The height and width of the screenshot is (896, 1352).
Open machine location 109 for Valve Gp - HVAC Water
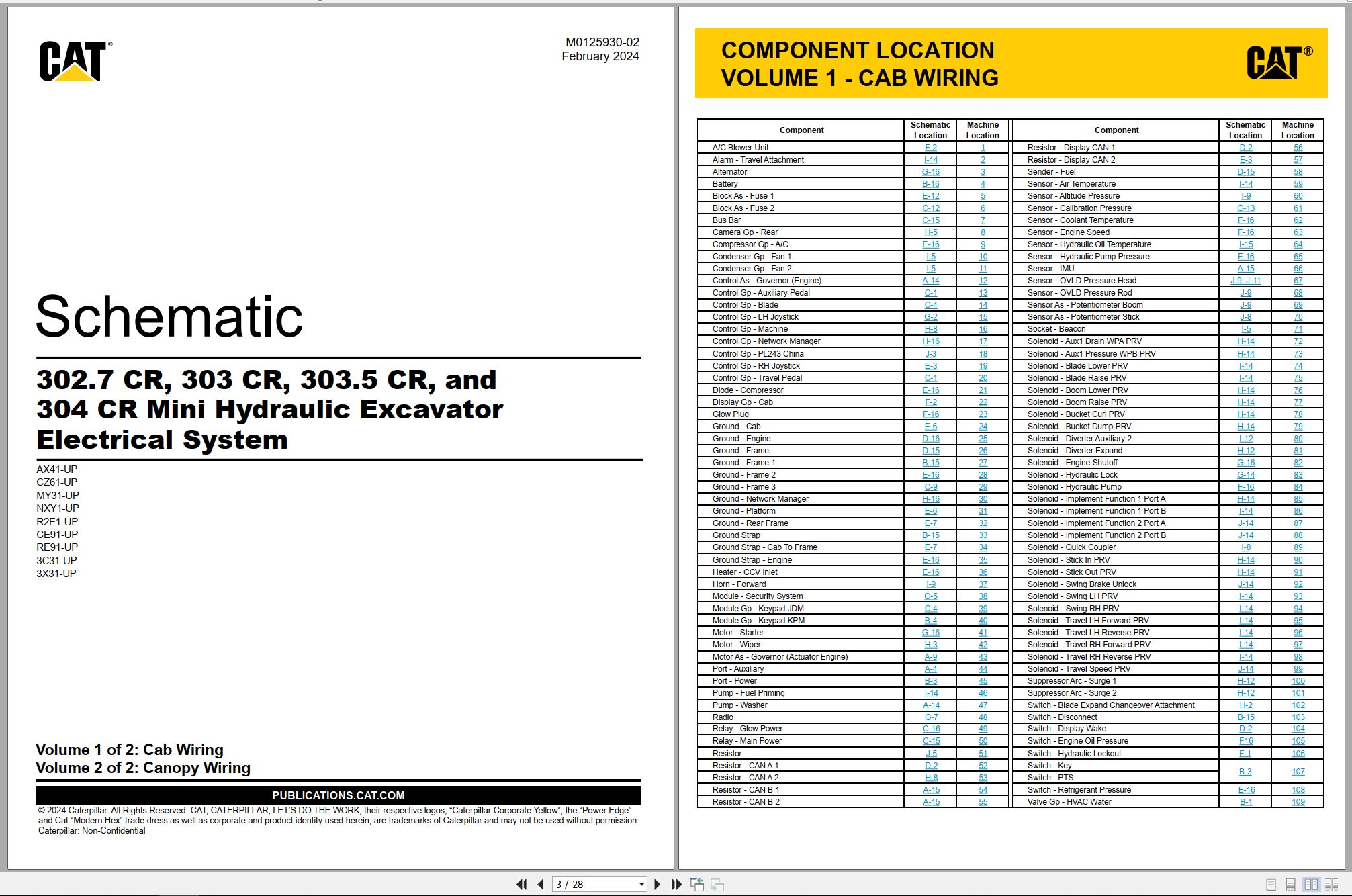[1298, 802]
